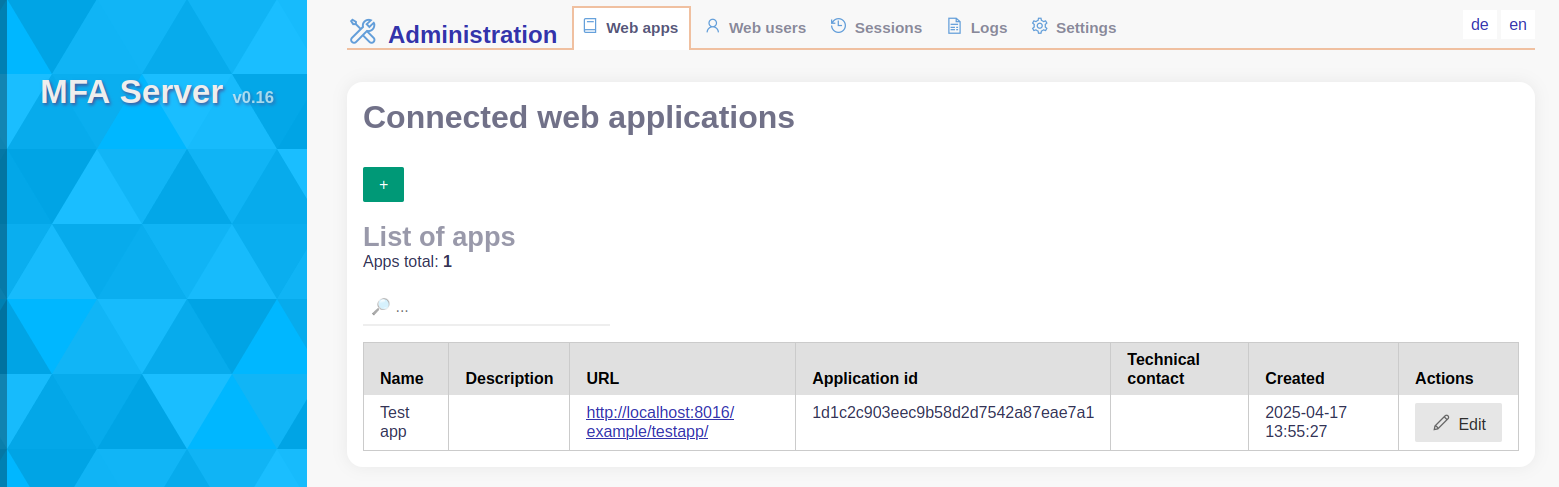Click the MFA Server title in the sidebar
The image size is (1559, 487).
click(132, 92)
